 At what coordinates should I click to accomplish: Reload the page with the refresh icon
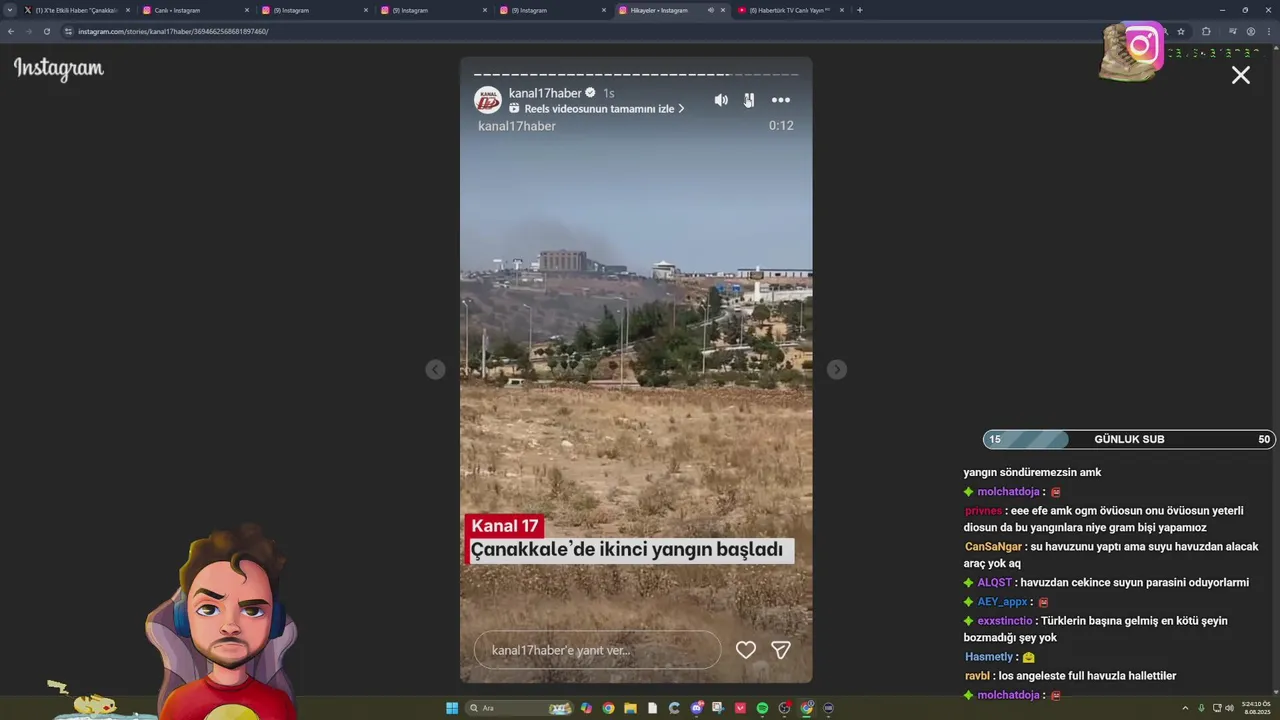coord(46,31)
